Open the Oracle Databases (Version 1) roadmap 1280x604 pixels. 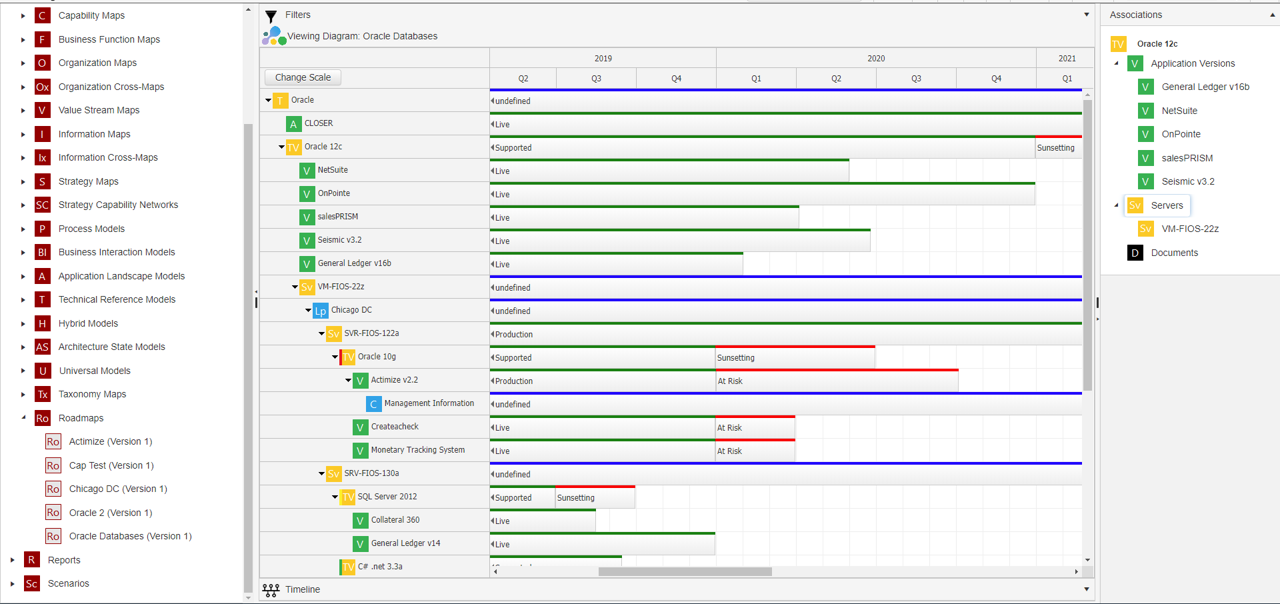130,536
